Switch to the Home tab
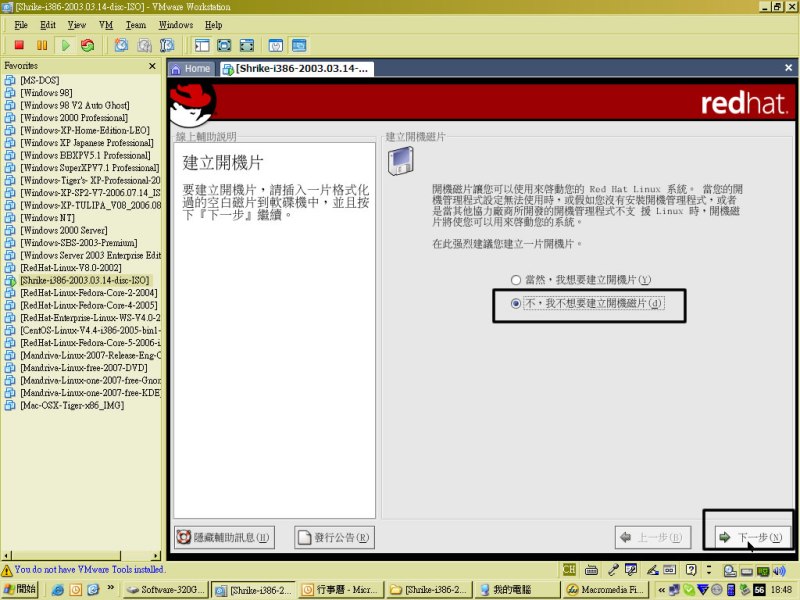This screenshot has width=800, height=600. coord(190,69)
